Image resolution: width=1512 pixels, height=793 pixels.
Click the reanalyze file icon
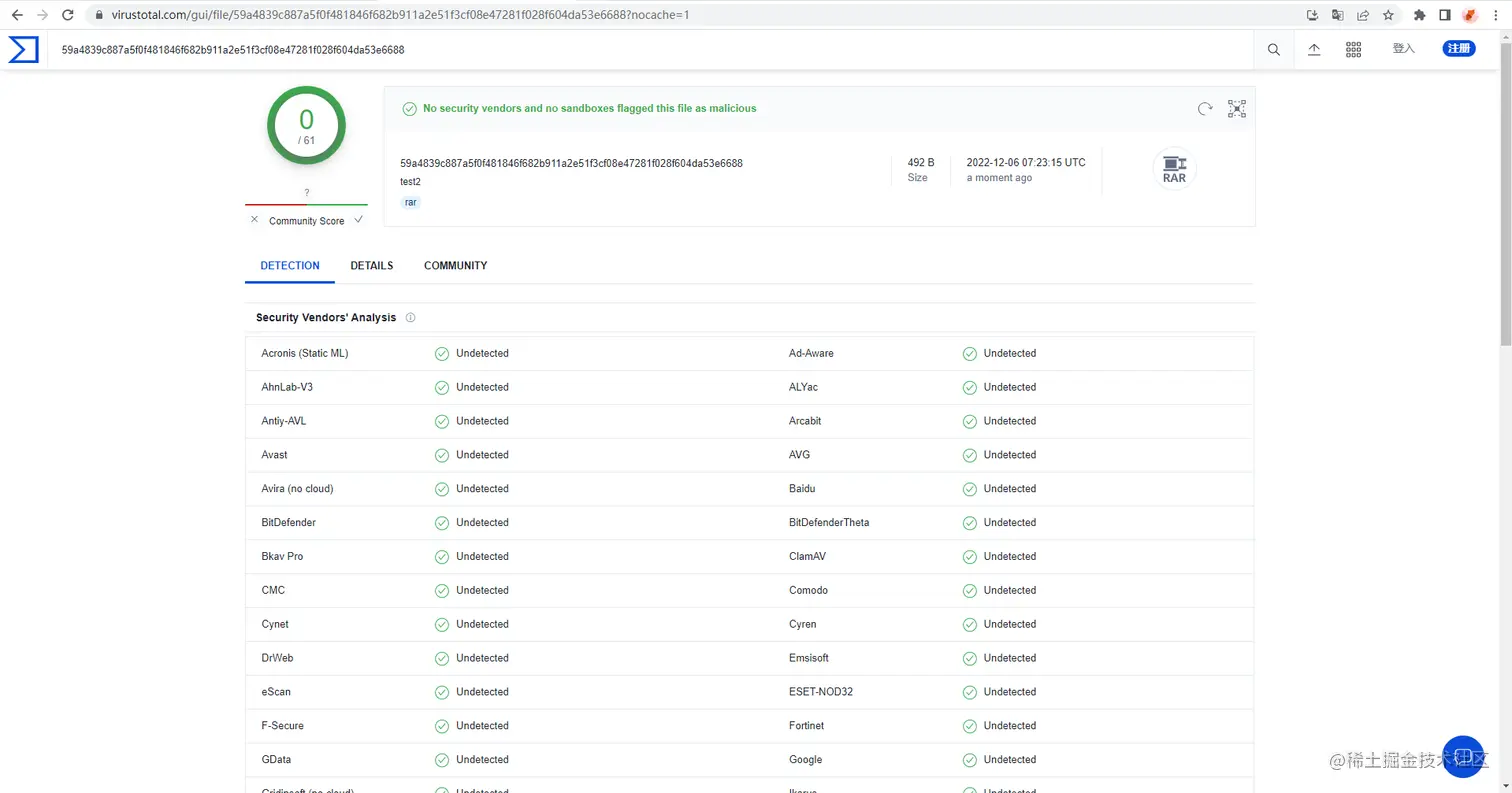coord(1205,109)
